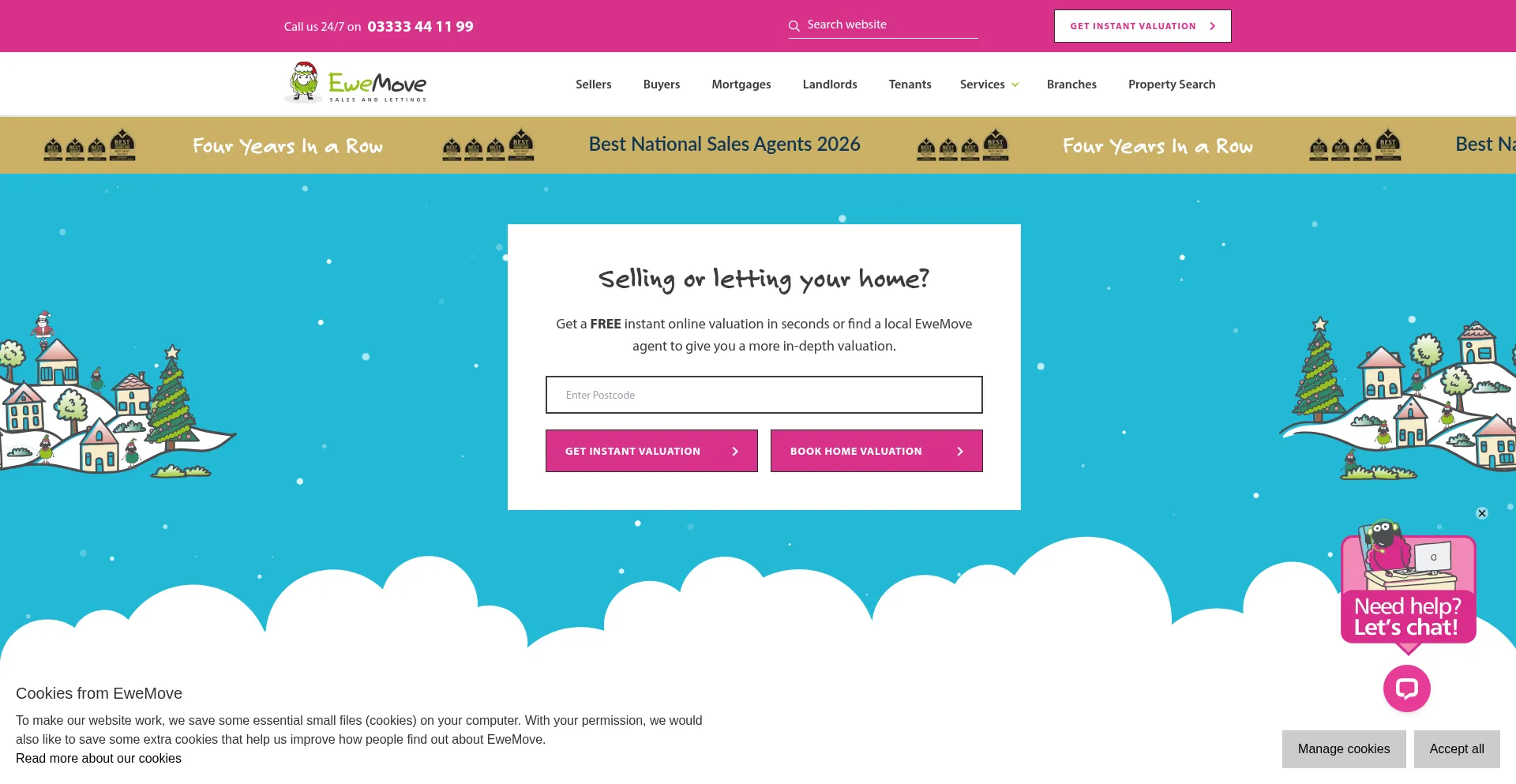
Task: Click the 'Need help? Let's chat' sheep popup
Action: [1407, 588]
